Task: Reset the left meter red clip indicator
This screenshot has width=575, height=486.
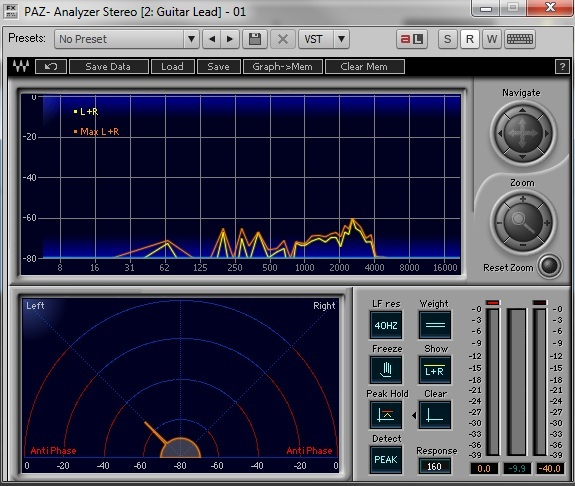Action: (492, 303)
